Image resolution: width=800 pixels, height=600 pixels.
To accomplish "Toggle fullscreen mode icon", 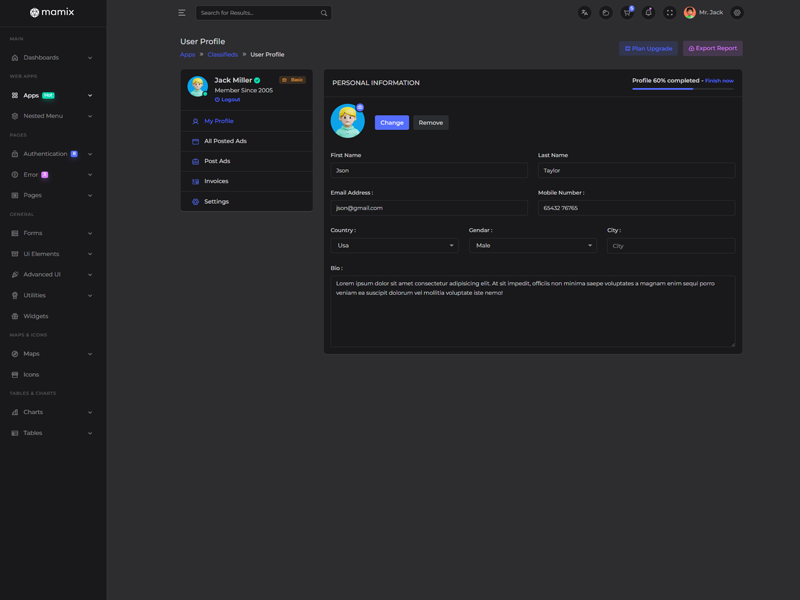I will tap(670, 13).
